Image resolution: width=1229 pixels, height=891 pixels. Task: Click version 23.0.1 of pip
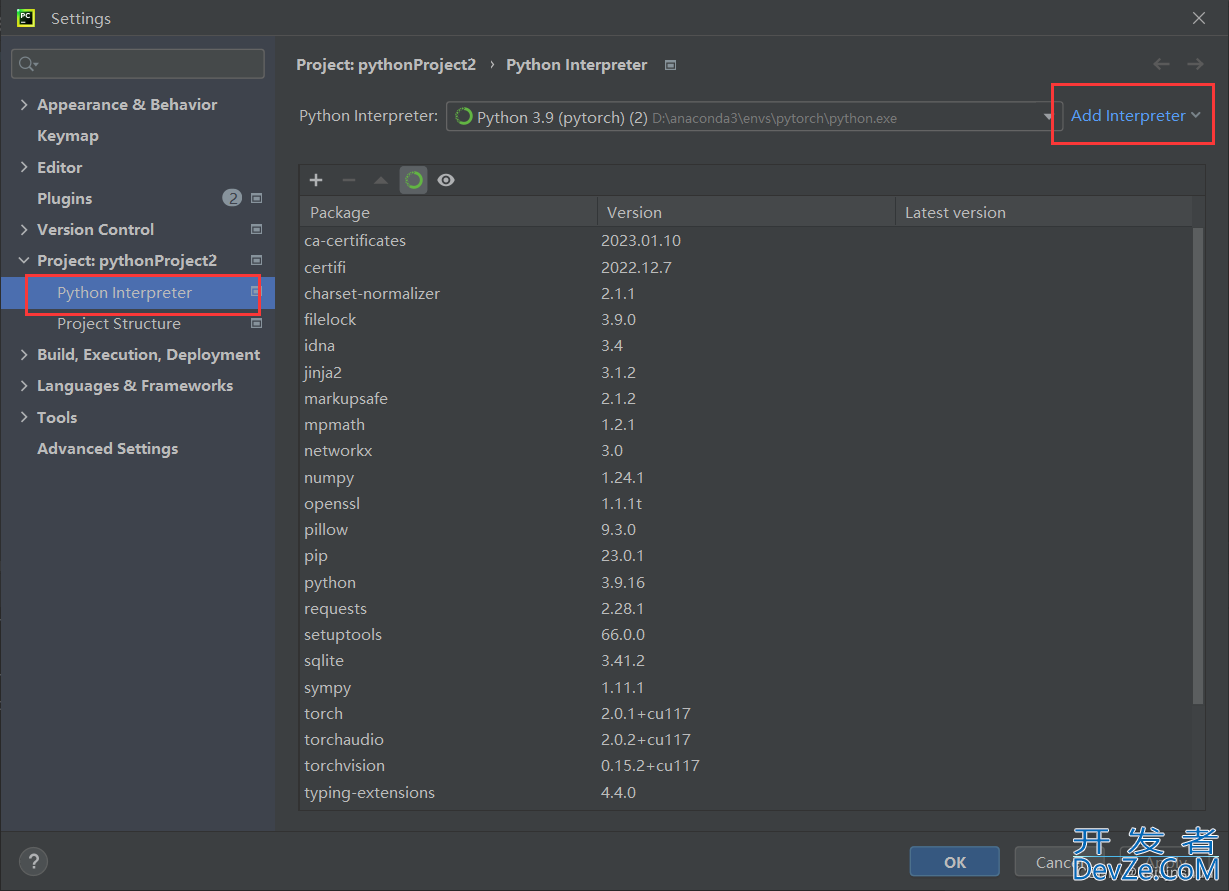click(622, 555)
